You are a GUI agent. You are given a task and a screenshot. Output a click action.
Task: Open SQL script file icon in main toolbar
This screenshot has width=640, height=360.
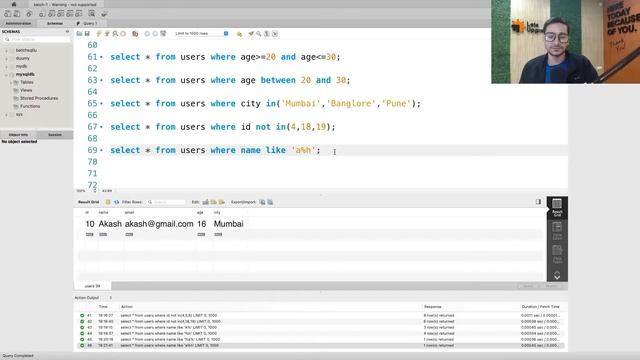(x=17, y=14)
